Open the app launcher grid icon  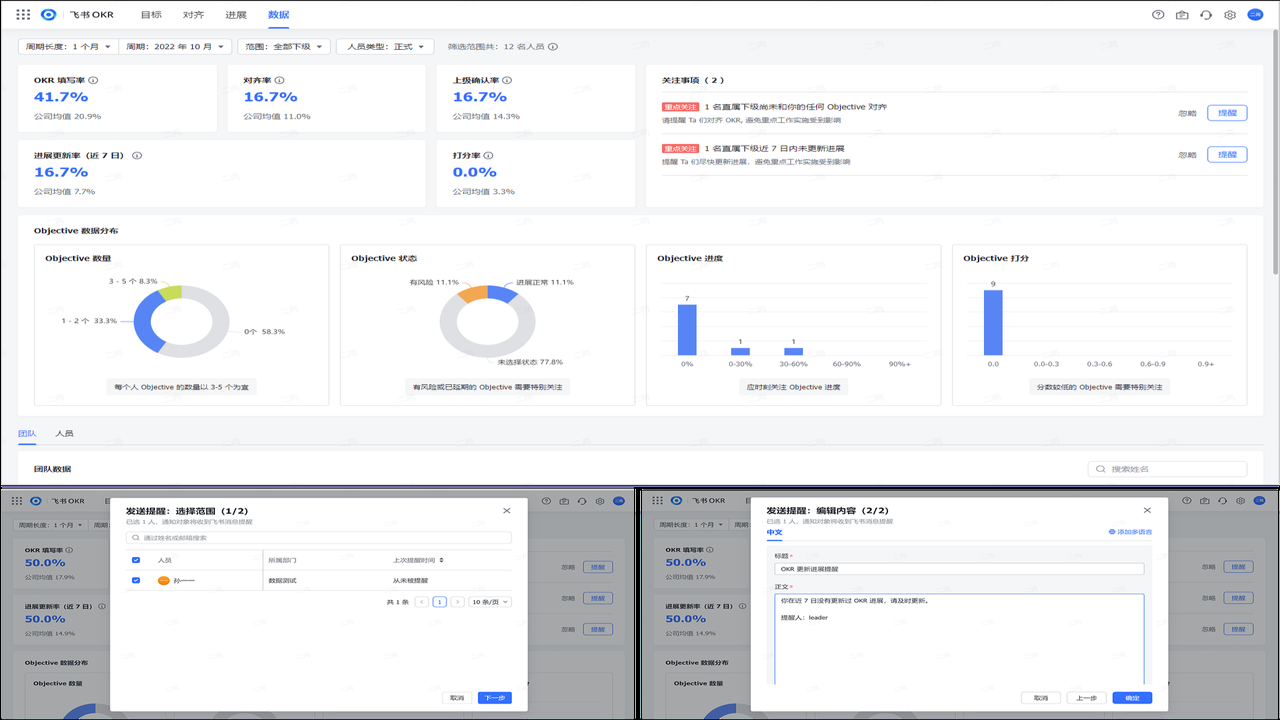(x=23, y=15)
